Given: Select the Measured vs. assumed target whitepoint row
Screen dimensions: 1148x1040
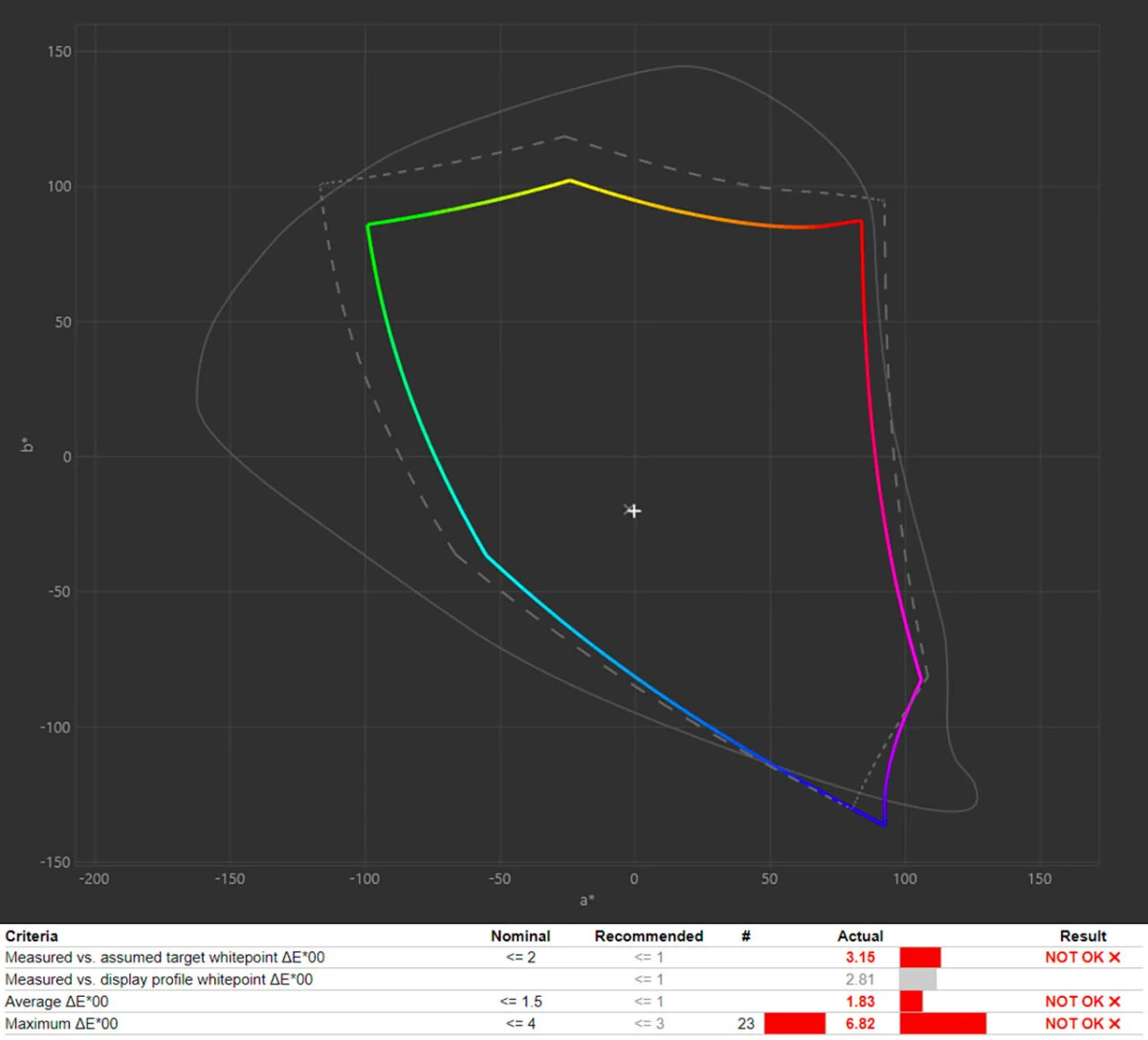Looking at the screenshot, I should (x=165, y=958).
